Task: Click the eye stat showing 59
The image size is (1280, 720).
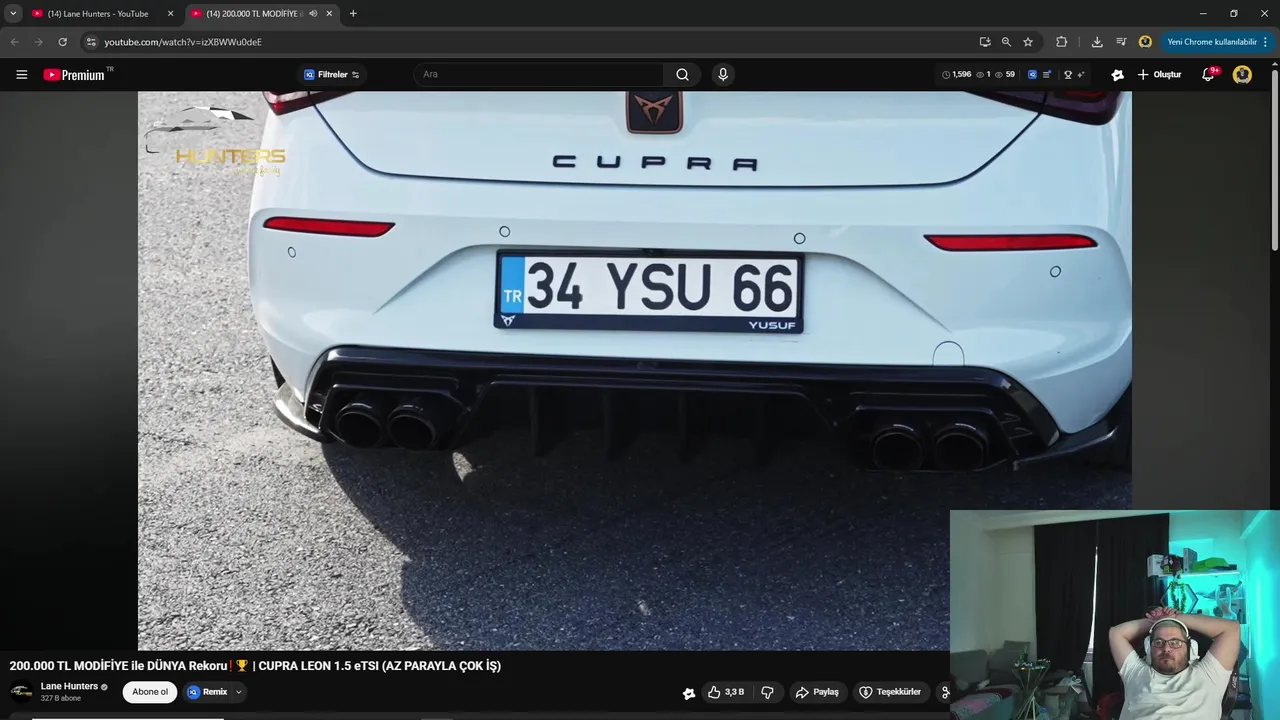Action: pos(1005,74)
